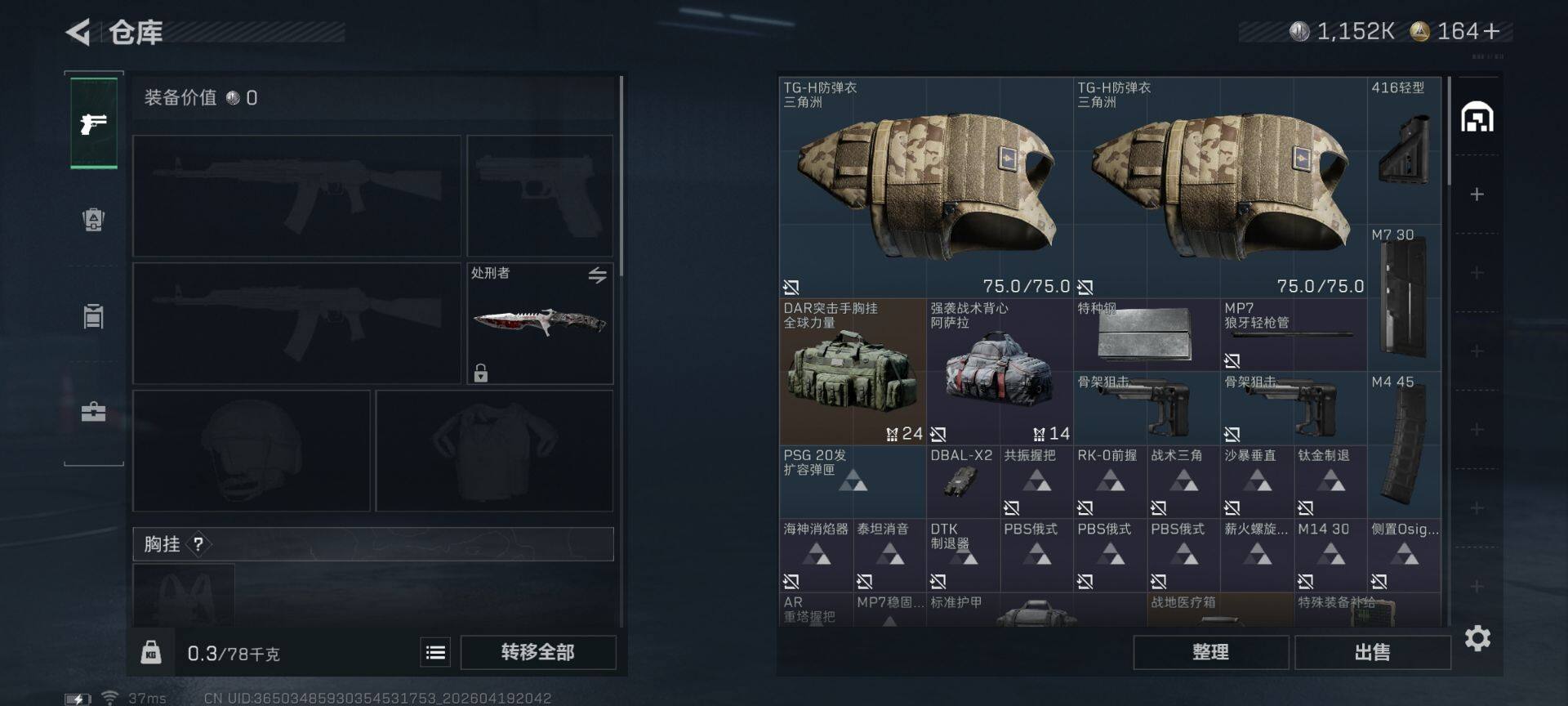The width and height of the screenshot is (1568, 706).
Task: Open the warehouse settings gear icon
Action: point(1477,638)
